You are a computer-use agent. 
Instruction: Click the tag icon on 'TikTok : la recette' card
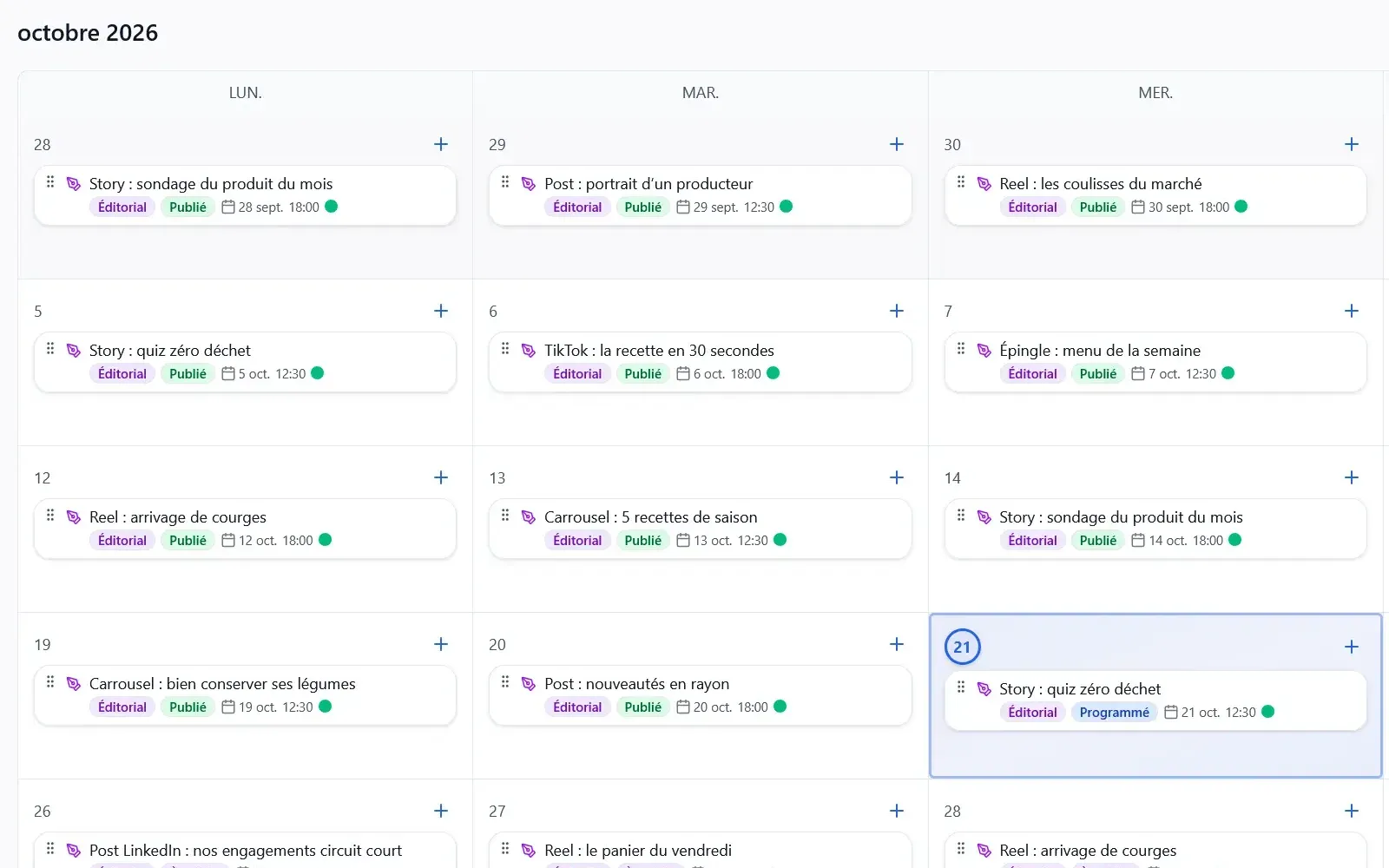(528, 351)
